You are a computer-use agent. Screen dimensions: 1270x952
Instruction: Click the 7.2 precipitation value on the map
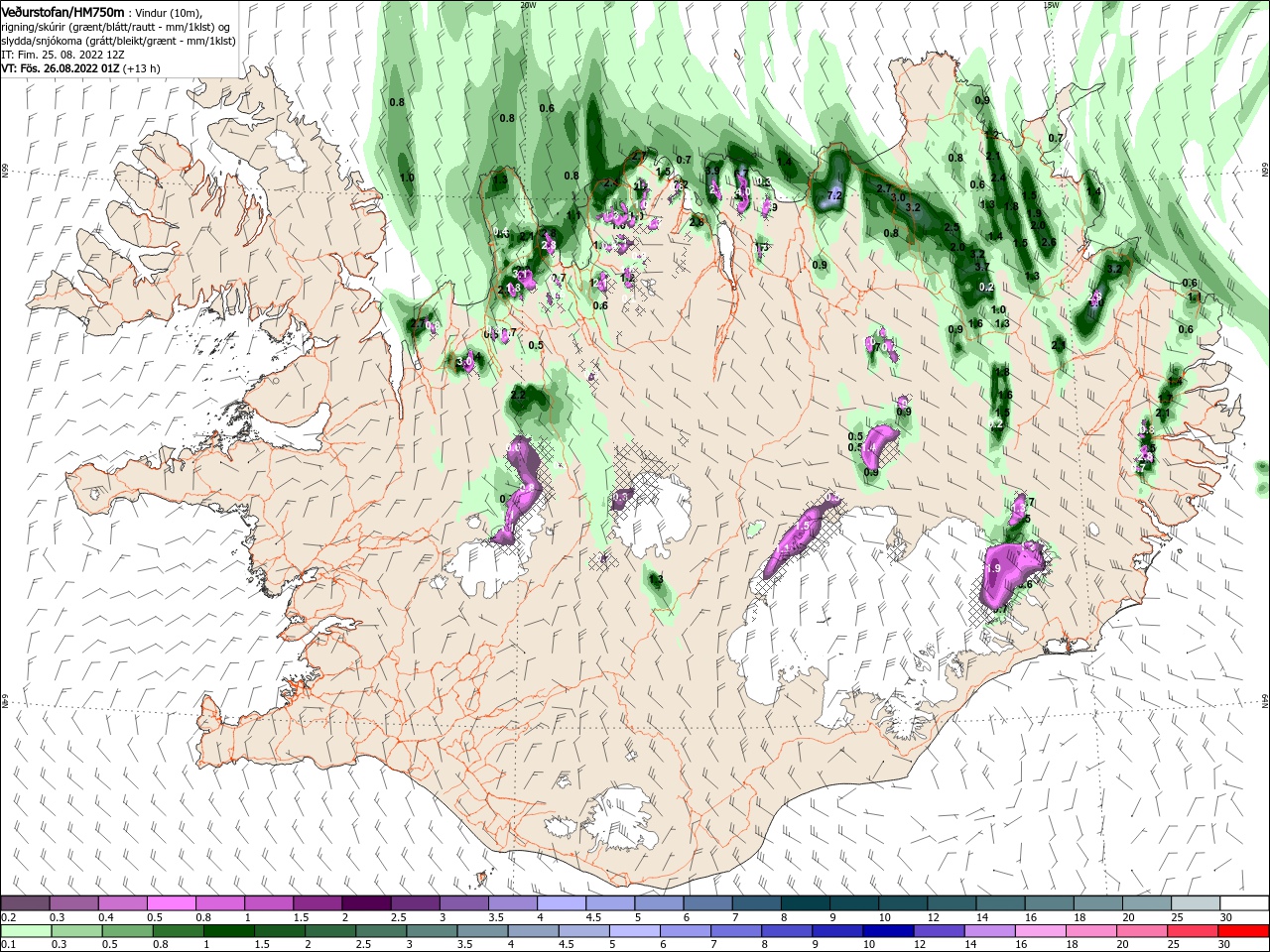[x=834, y=195]
